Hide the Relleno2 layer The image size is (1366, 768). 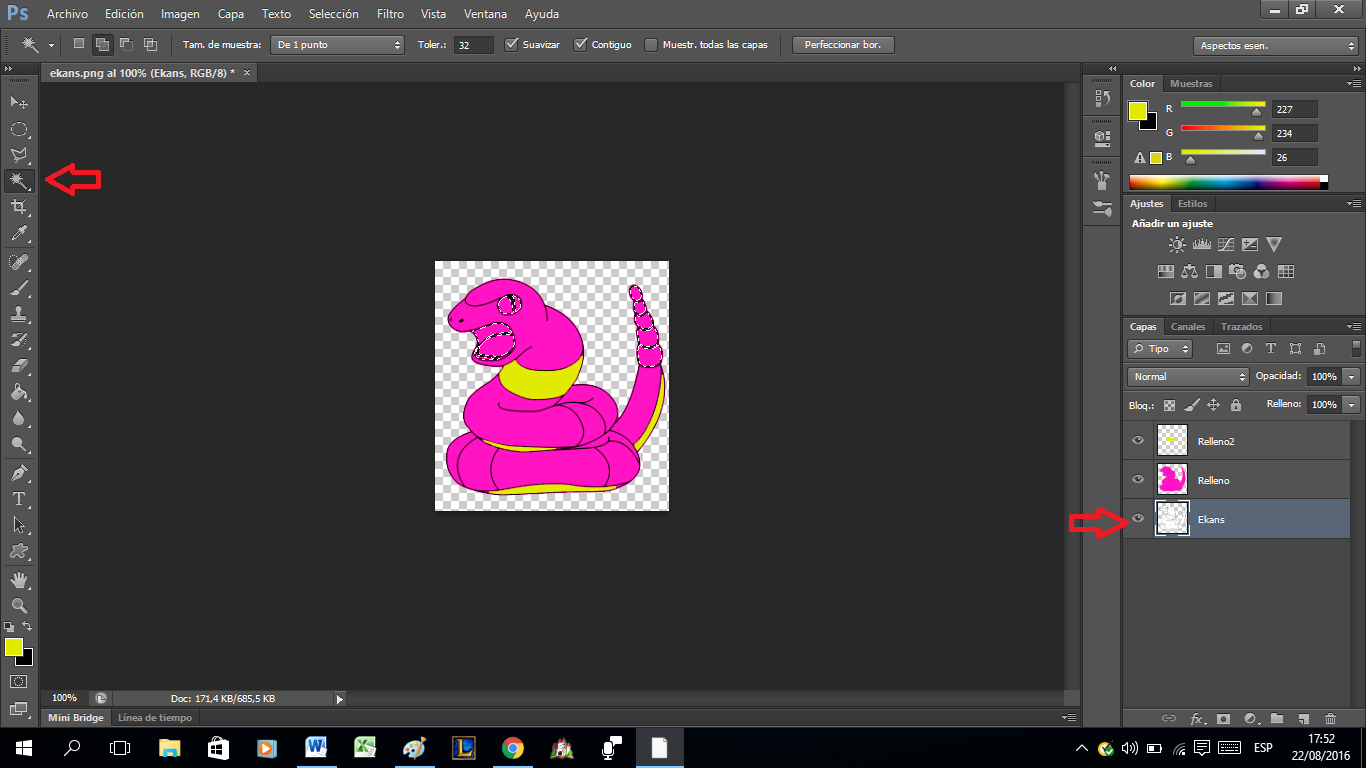pos(1137,440)
